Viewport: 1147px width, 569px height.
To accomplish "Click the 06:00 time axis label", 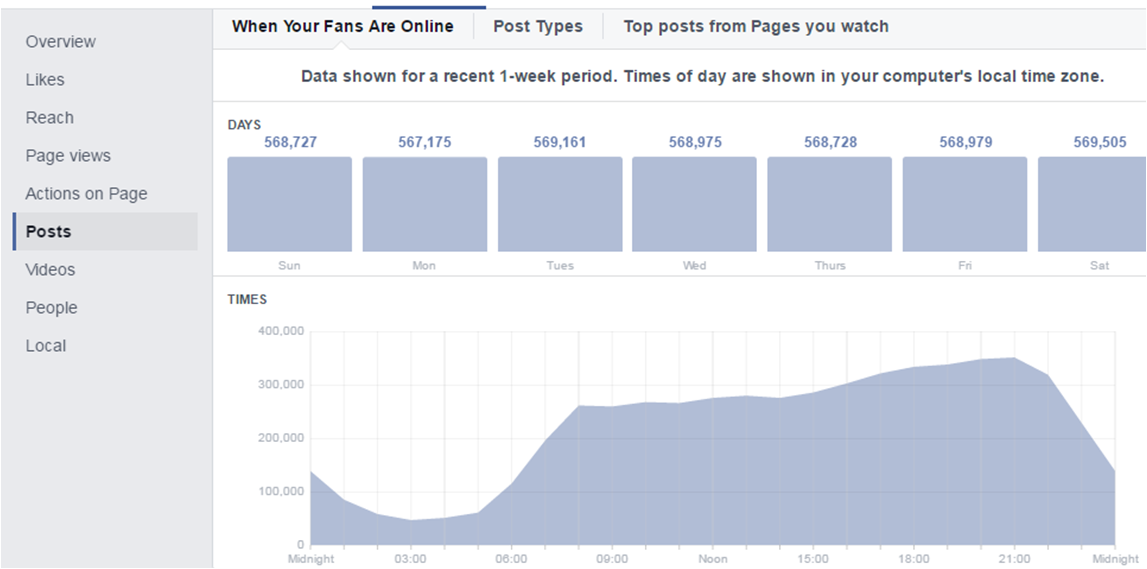I will coord(511,559).
